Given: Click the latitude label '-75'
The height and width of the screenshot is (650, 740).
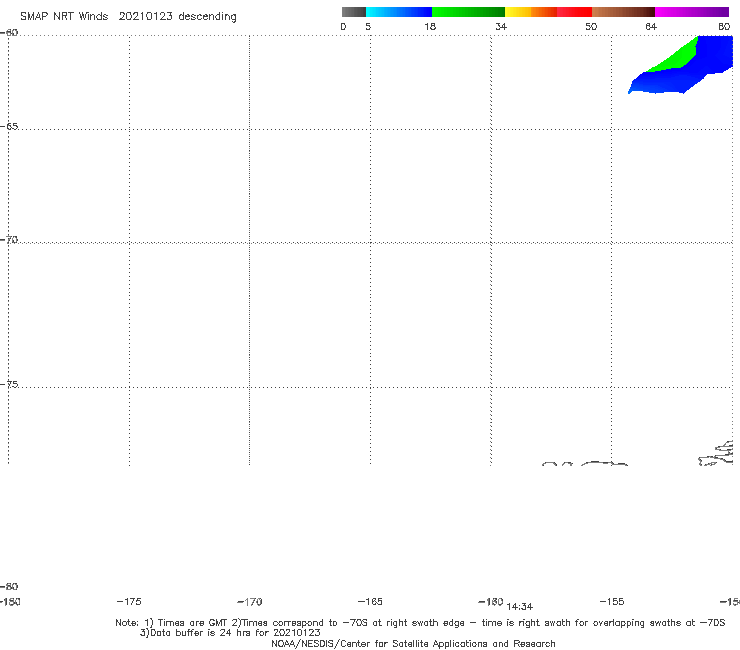Looking at the screenshot, I should coord(9,384).
